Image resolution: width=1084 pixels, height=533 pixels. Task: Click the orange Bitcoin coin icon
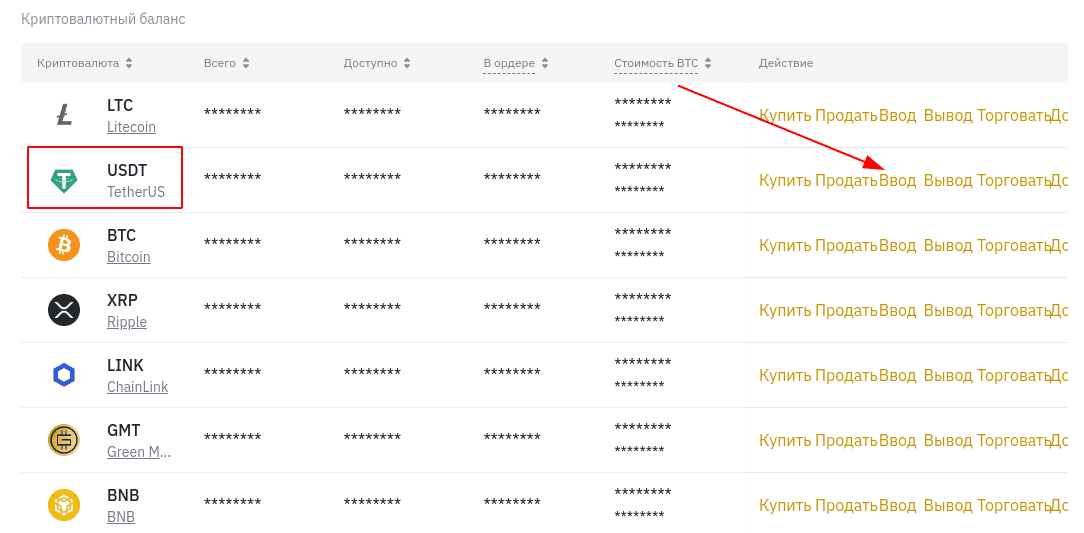click(64, 245)
